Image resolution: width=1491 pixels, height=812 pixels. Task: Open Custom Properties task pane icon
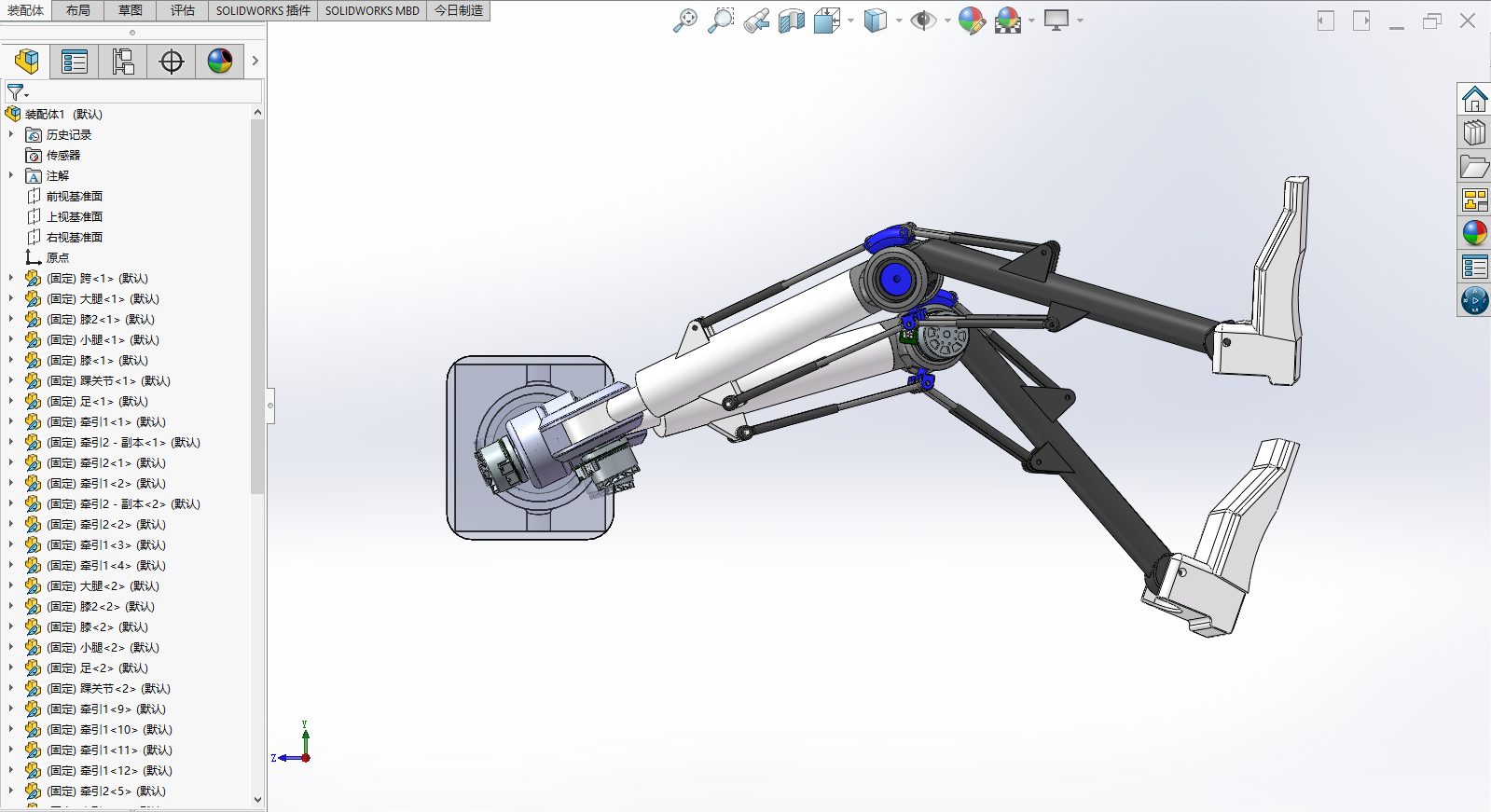pyautogui.click(x=1474, y=267)
